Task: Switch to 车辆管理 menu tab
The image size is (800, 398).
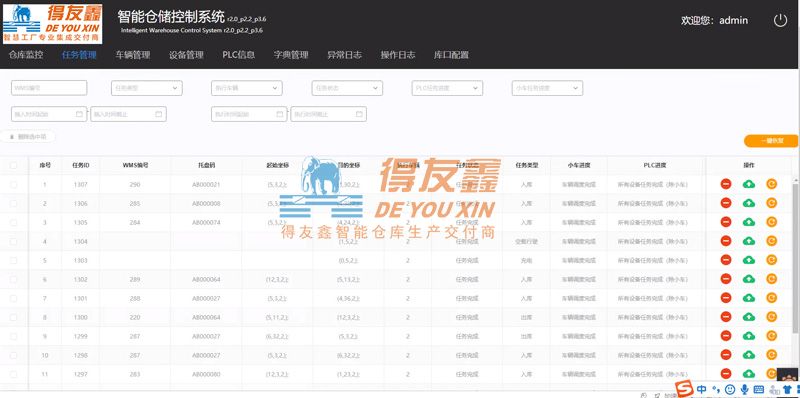Action: [x=133, y=55]
